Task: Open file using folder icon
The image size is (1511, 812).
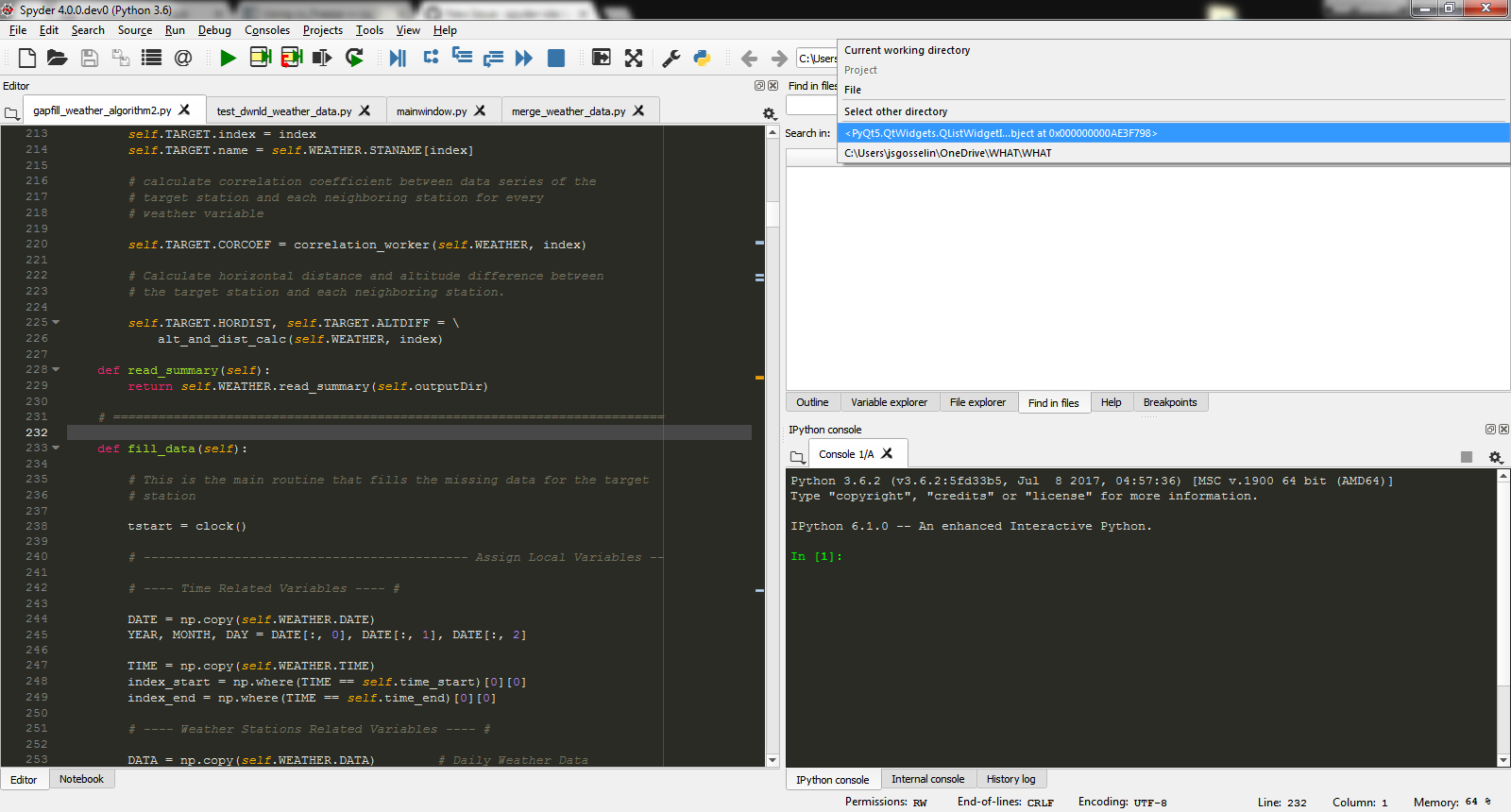Action: click(x=58, y=58)
